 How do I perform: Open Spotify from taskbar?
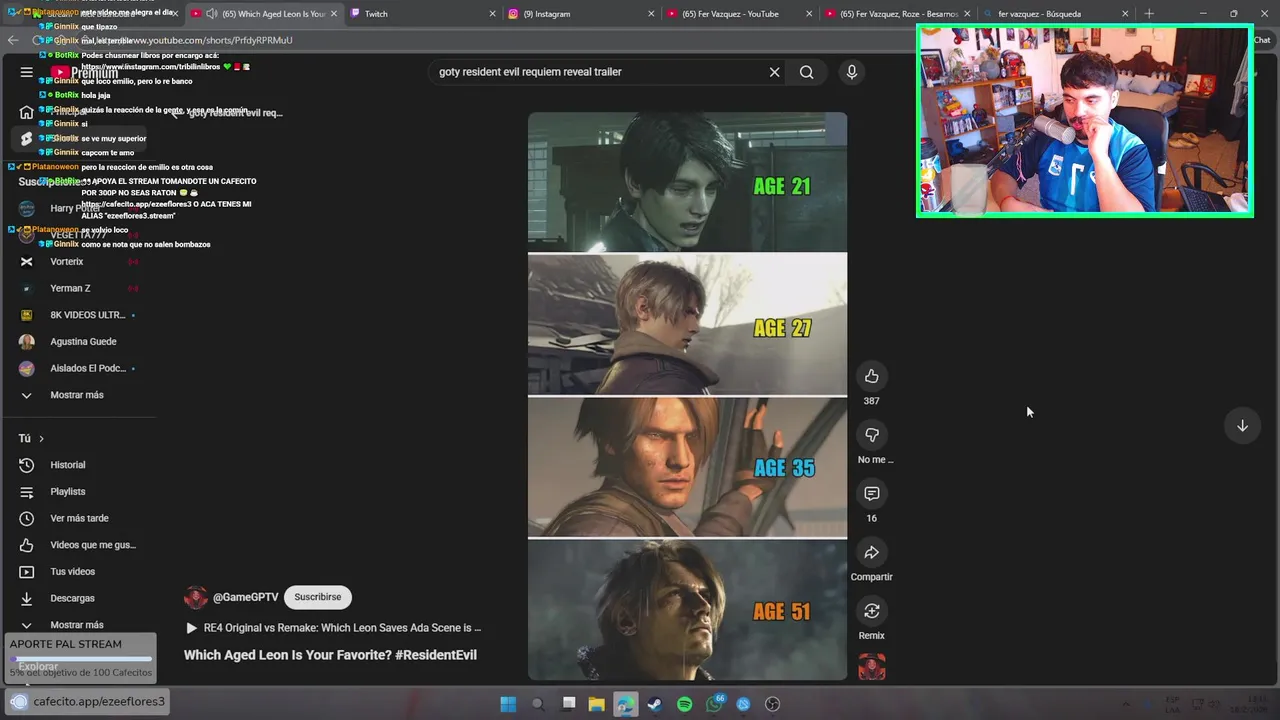(684, 704)
